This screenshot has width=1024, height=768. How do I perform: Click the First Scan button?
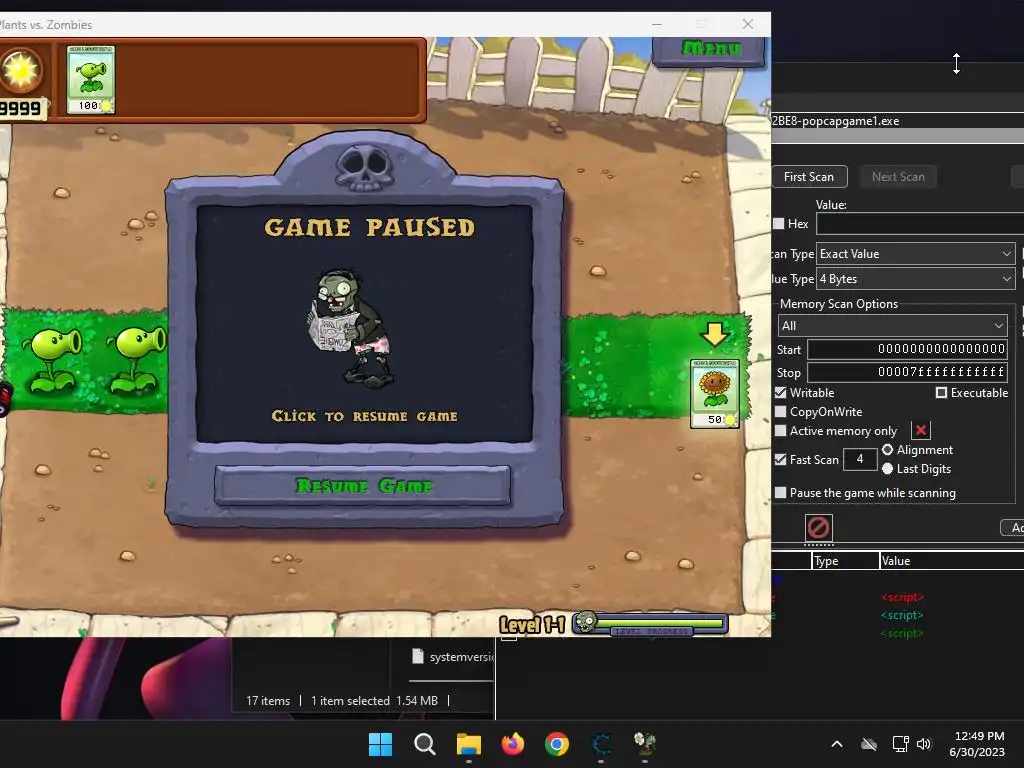click(809, 176)
